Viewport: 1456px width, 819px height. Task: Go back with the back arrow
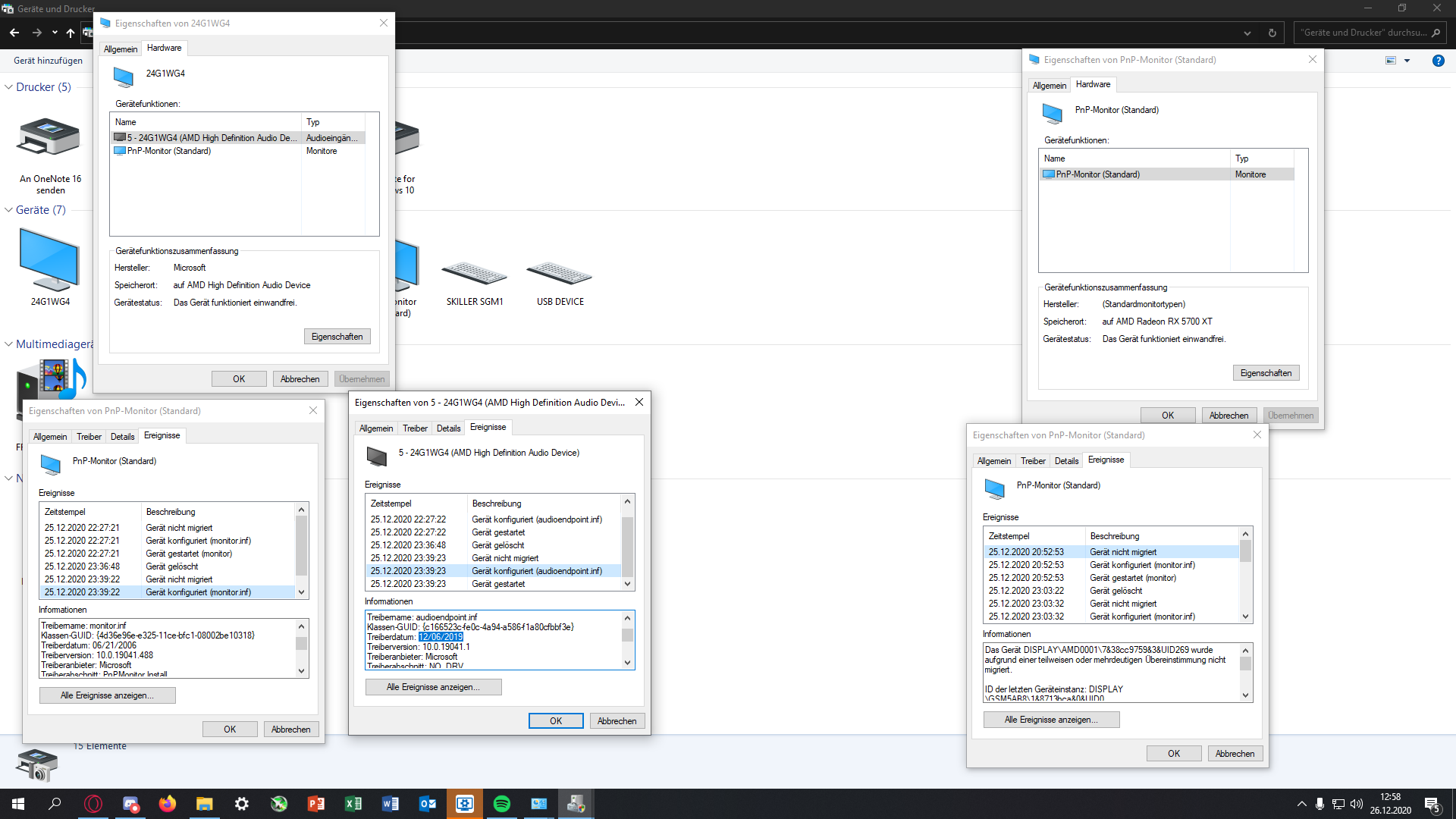coord(14,33)
